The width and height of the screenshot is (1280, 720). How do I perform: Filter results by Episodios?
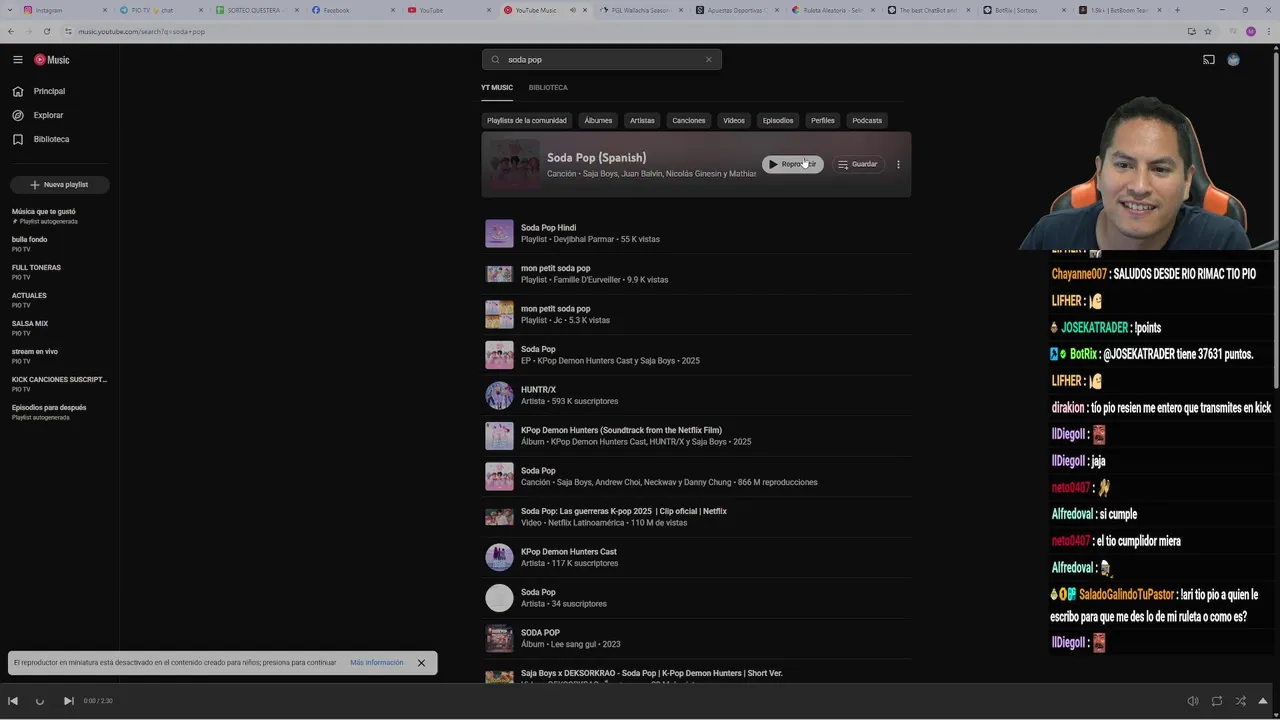778,121
